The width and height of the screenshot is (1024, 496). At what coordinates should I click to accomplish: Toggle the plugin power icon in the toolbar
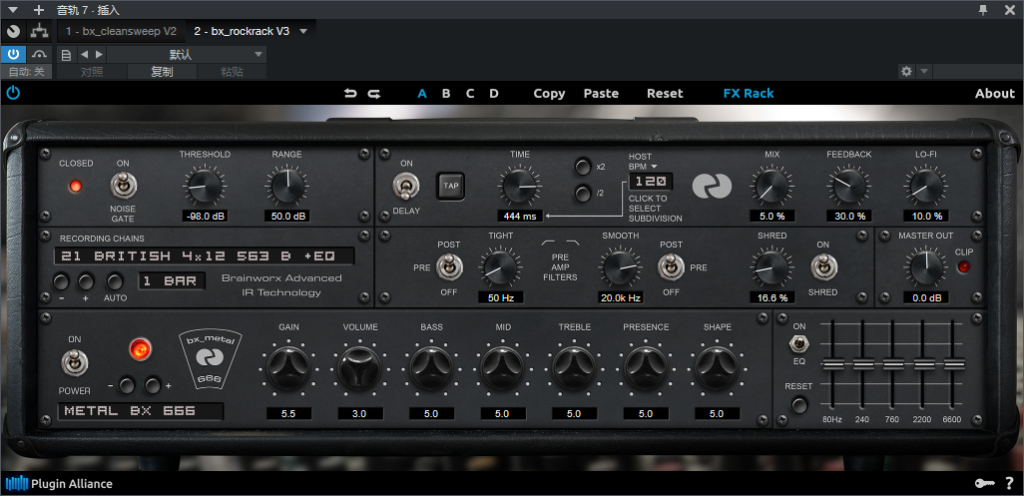click(x=13, y=93)
